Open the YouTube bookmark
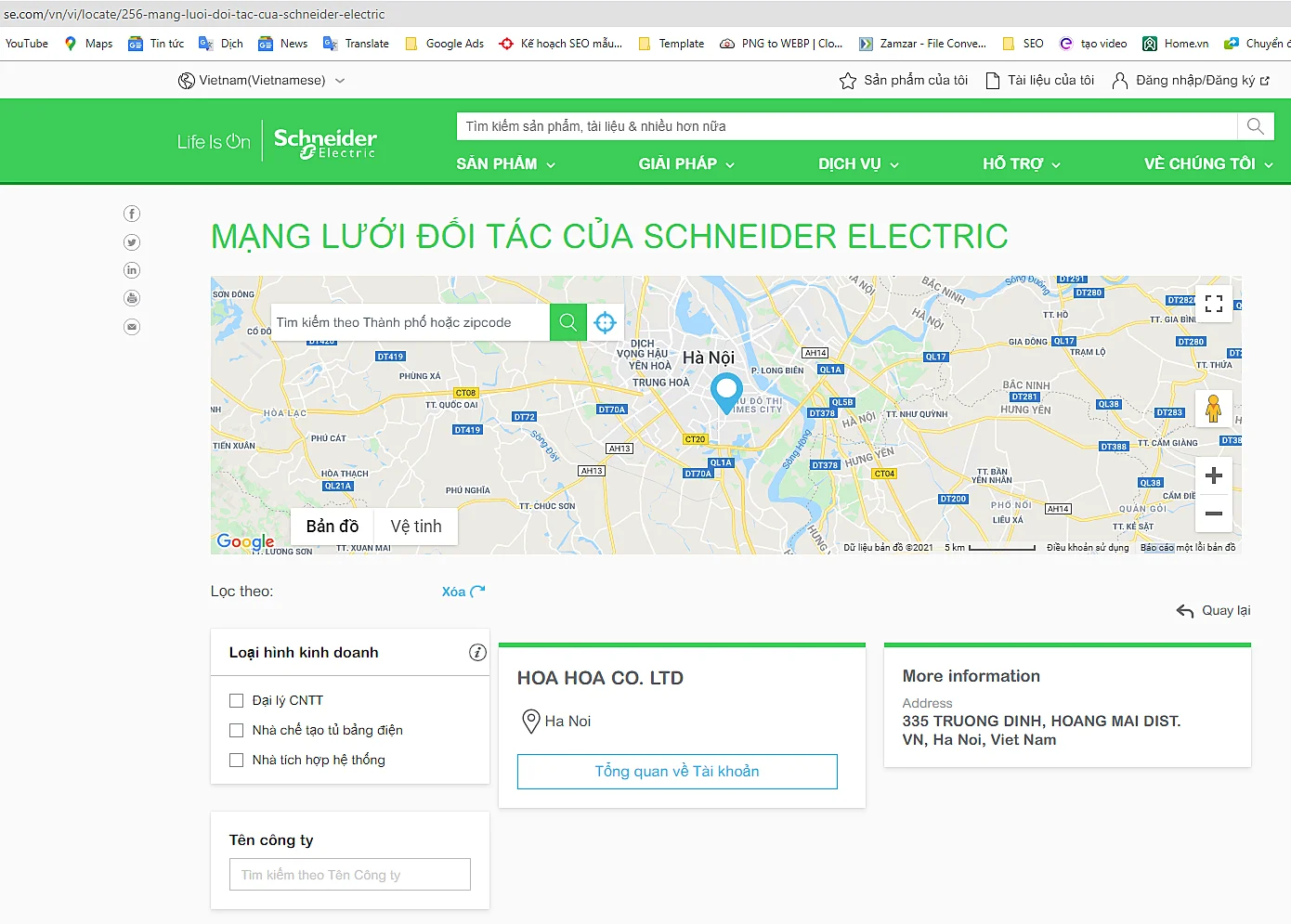 pyautogui.click(x=27, y=44)
